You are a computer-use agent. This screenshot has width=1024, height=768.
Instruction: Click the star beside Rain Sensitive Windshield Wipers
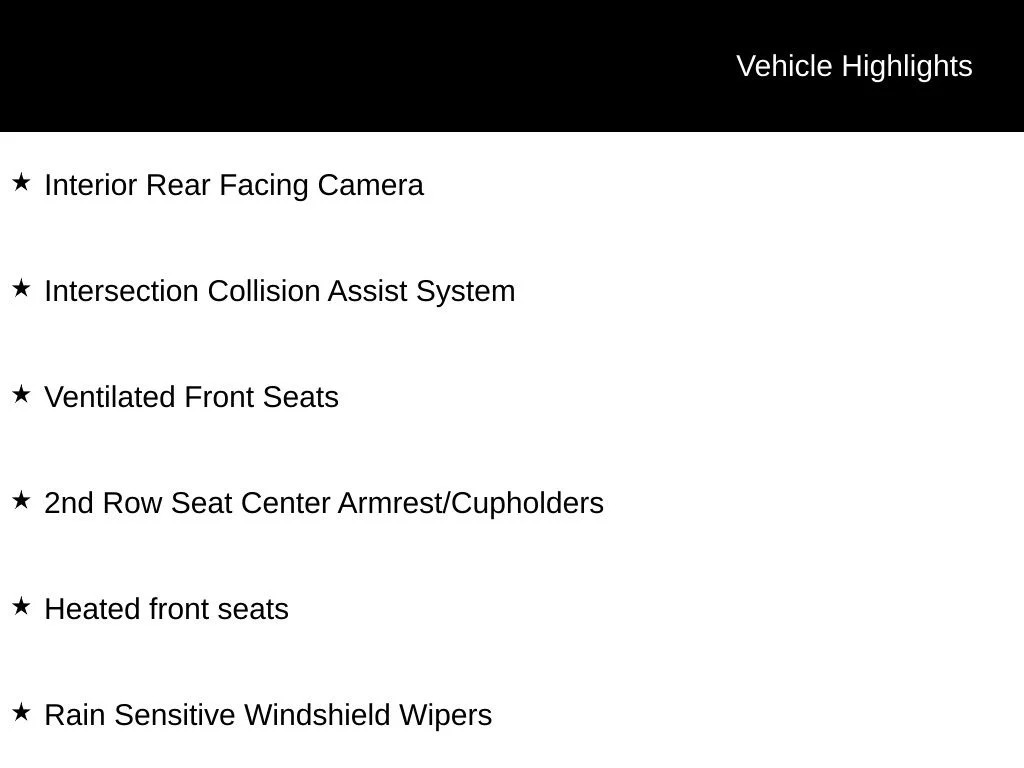pos(21,712)
